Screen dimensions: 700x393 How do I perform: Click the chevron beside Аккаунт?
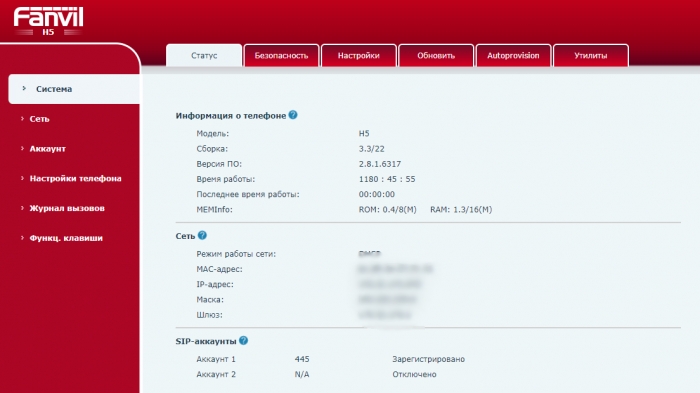coord(22,148)
